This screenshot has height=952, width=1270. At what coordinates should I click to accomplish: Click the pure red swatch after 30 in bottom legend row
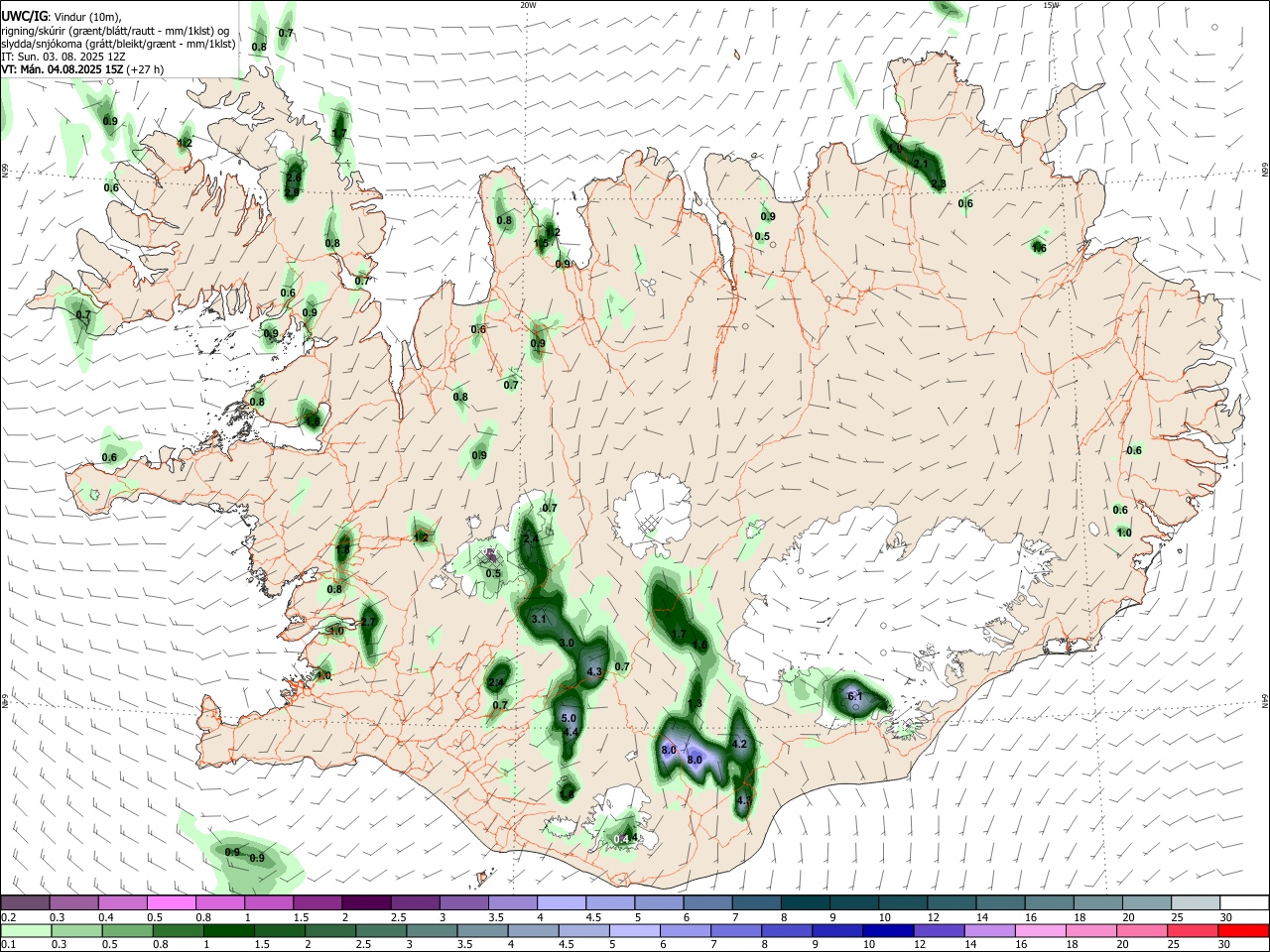click(x=1243, y=931)
